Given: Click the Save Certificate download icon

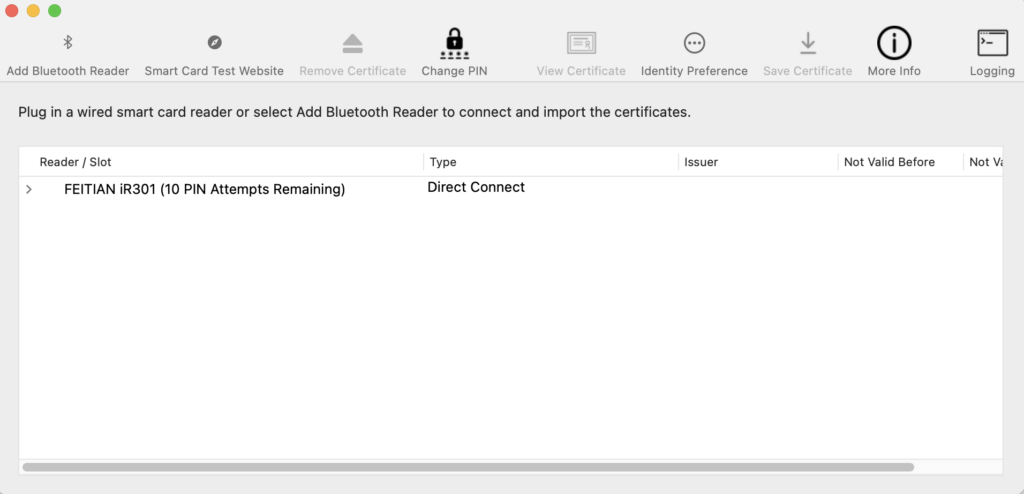Looking at the screenshot, I should point(808,43).
